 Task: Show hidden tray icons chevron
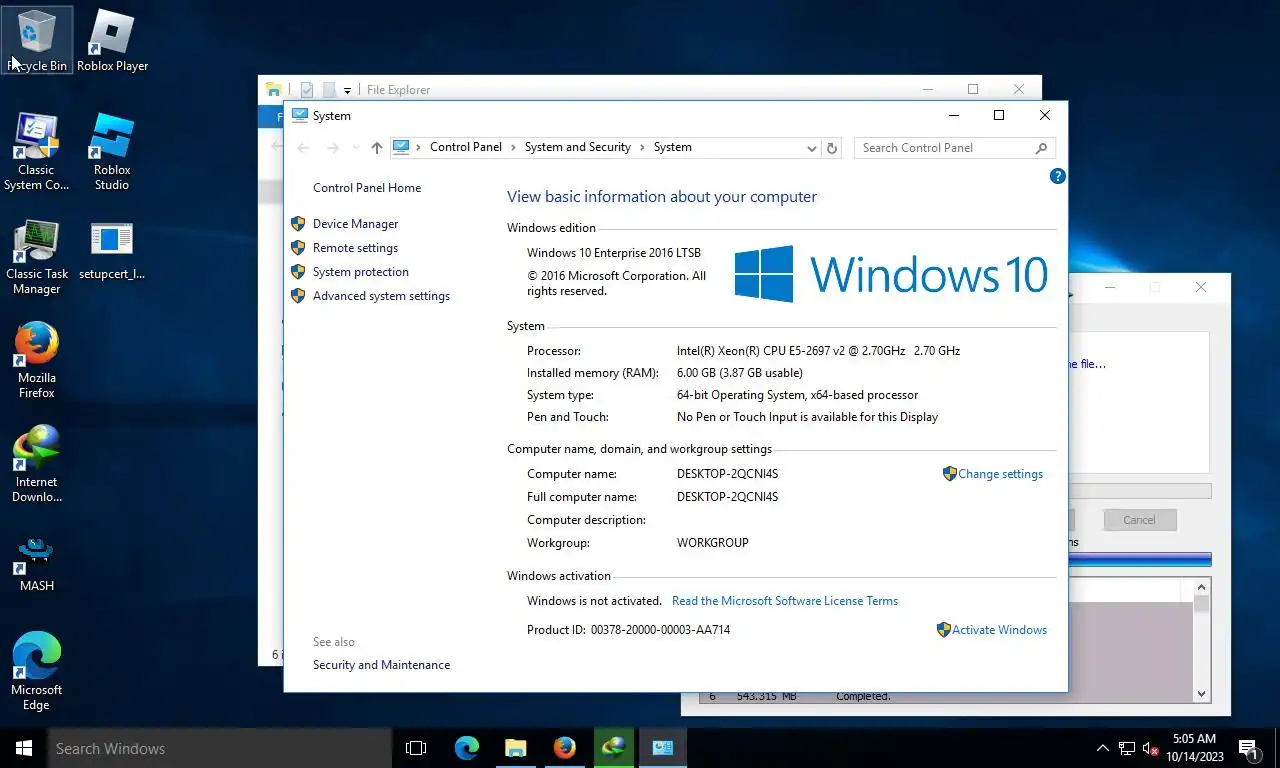[1102, 748]
